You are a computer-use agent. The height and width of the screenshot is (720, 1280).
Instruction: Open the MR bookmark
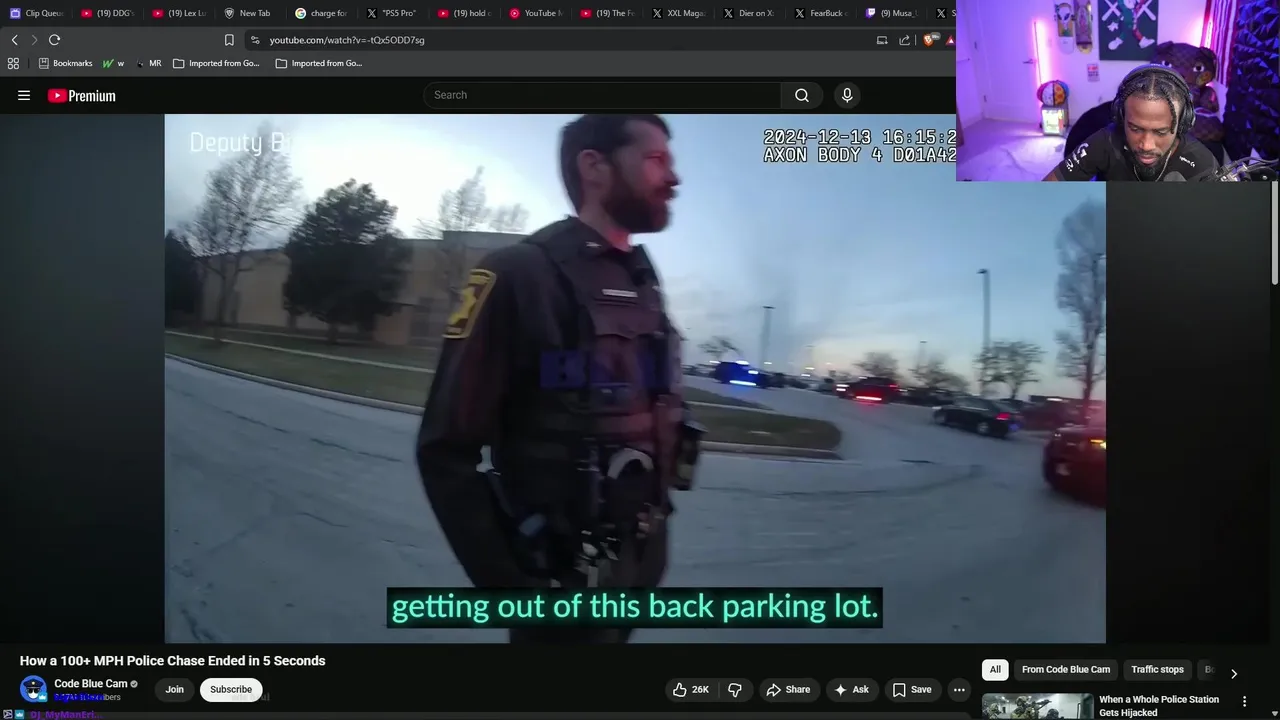(x=148, y=63)
